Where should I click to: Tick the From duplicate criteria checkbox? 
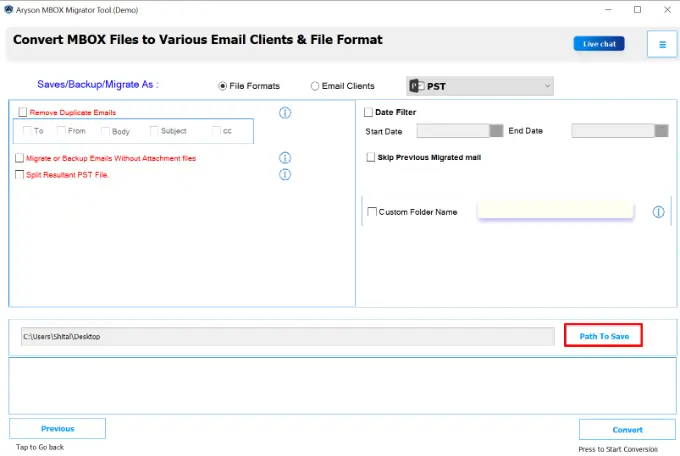click(x=61, y=131)
